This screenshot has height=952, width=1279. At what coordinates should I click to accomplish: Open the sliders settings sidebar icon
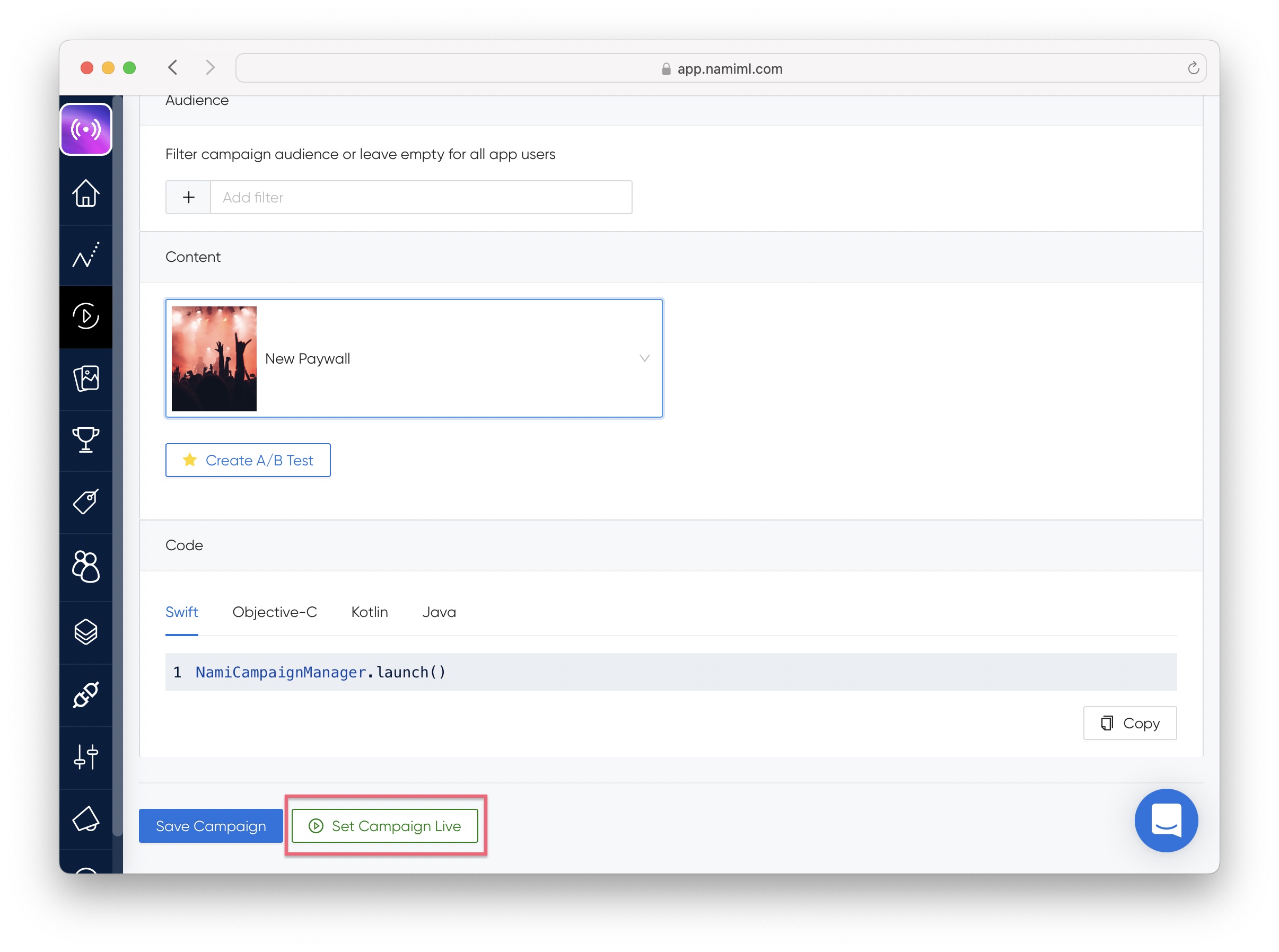coord(86,757)
